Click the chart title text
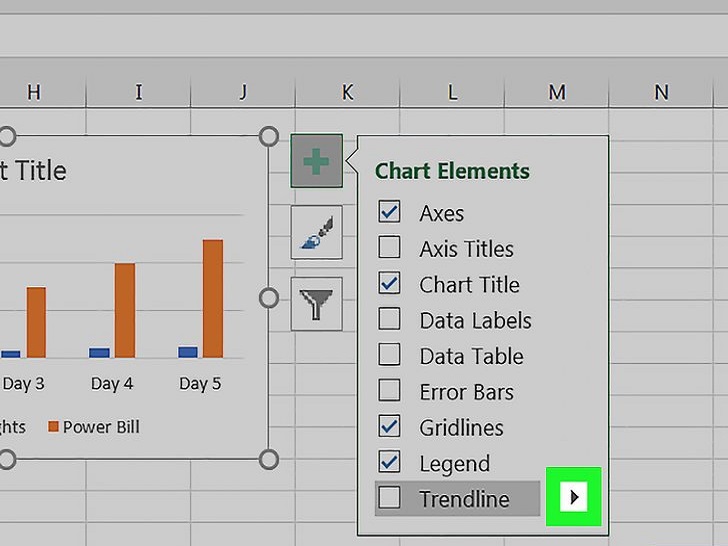The width and height of the screenshot is (728, 546). 33,170
